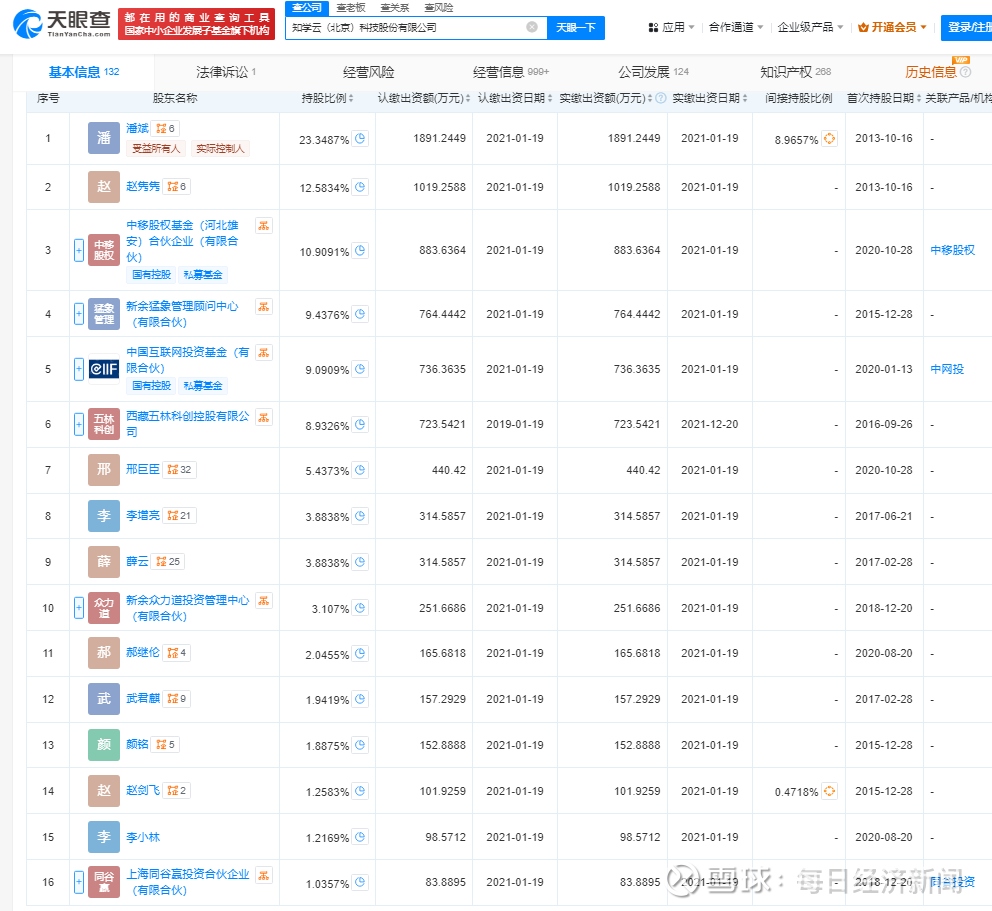Select the 查风险 search mode
992x911 pixels.
(x=438, y=8)
